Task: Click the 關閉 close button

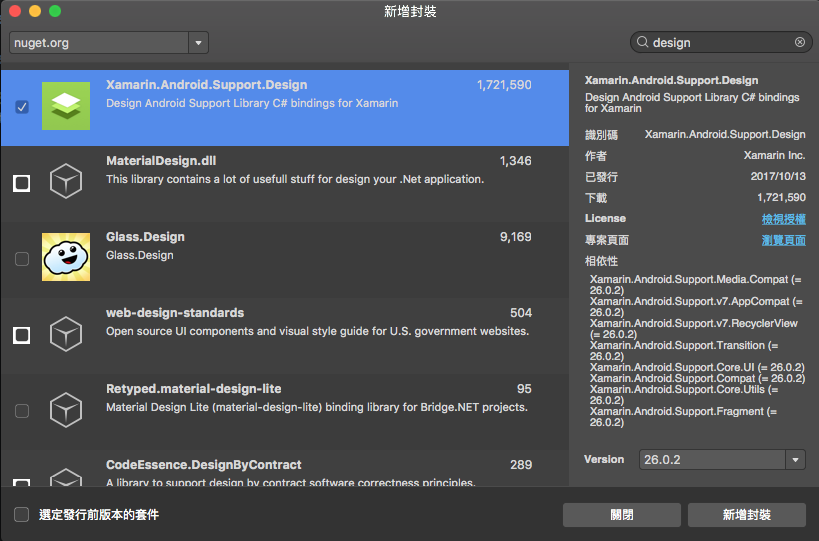Action: pos(622,515)
